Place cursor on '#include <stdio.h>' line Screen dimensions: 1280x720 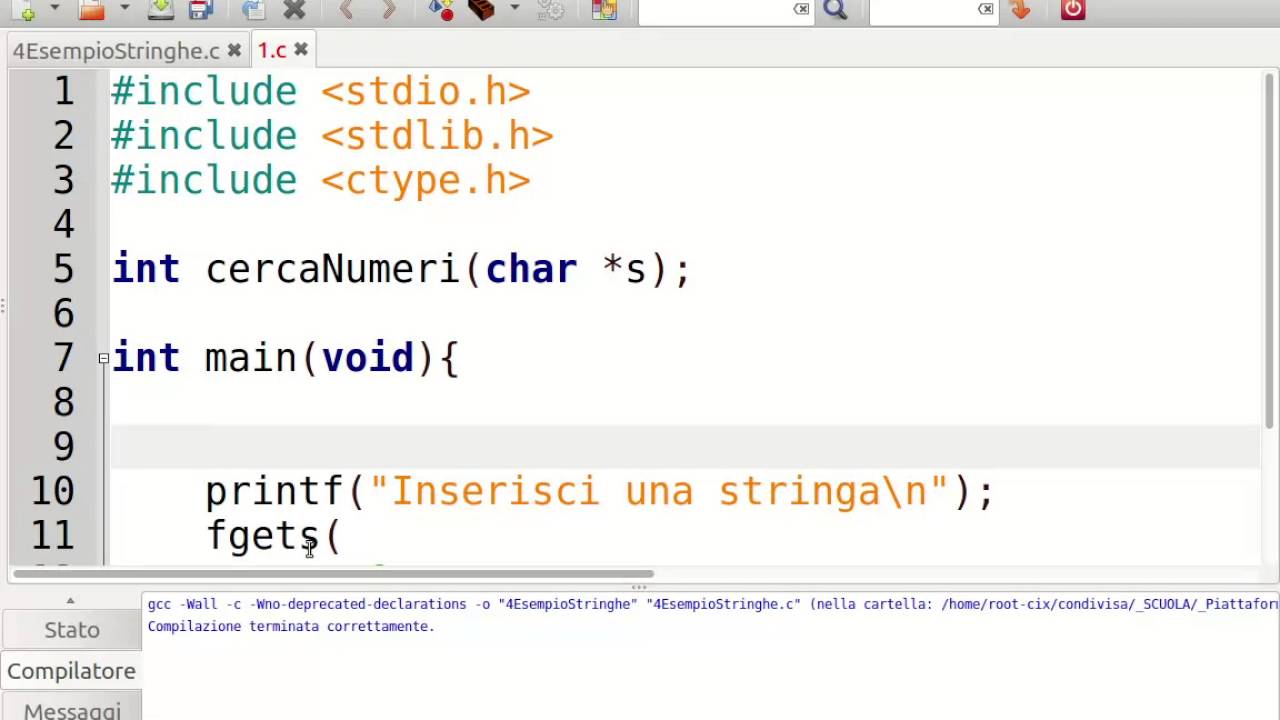(x=321, y=92)
